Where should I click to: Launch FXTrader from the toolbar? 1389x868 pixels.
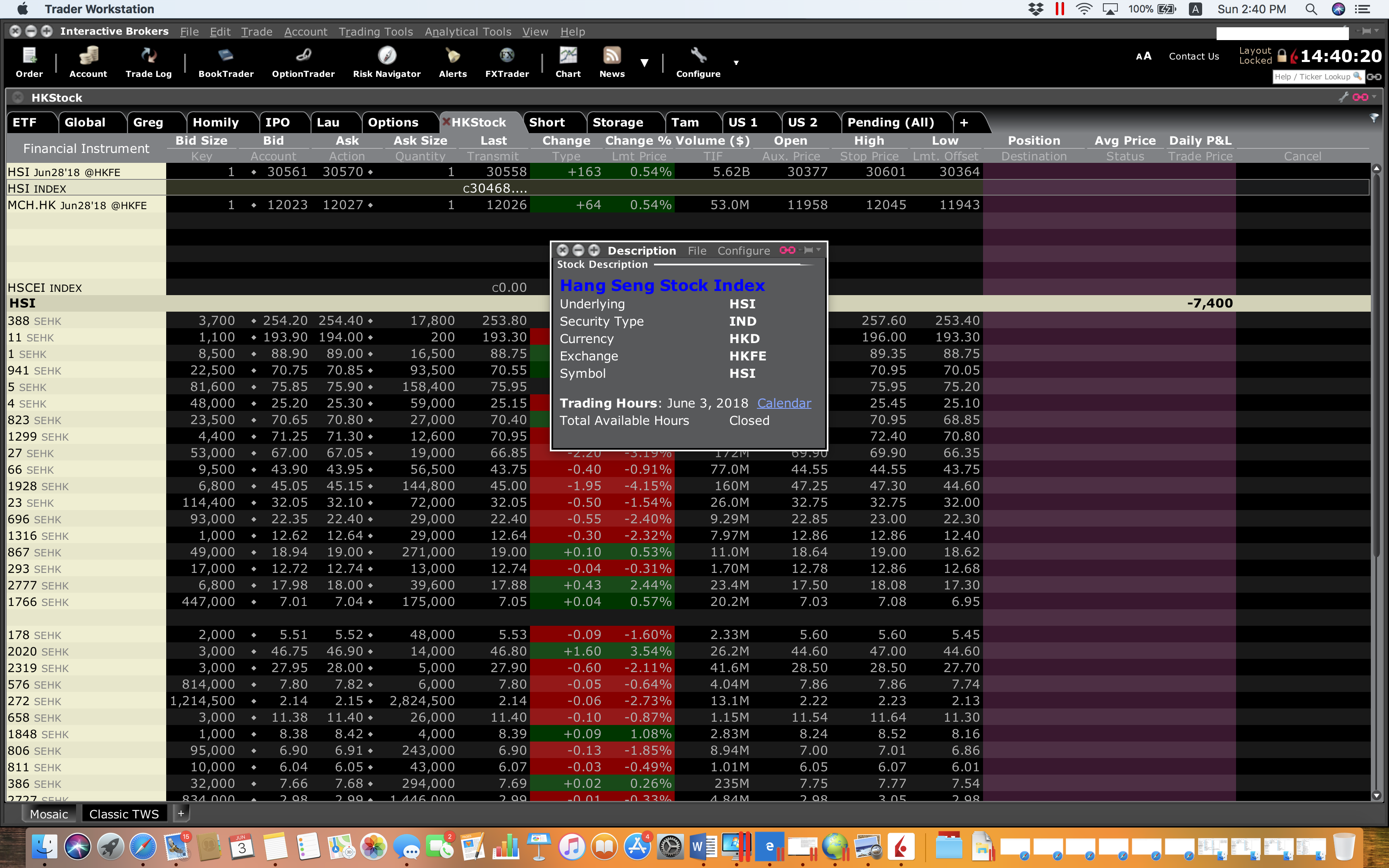click(x=507, y=62)
